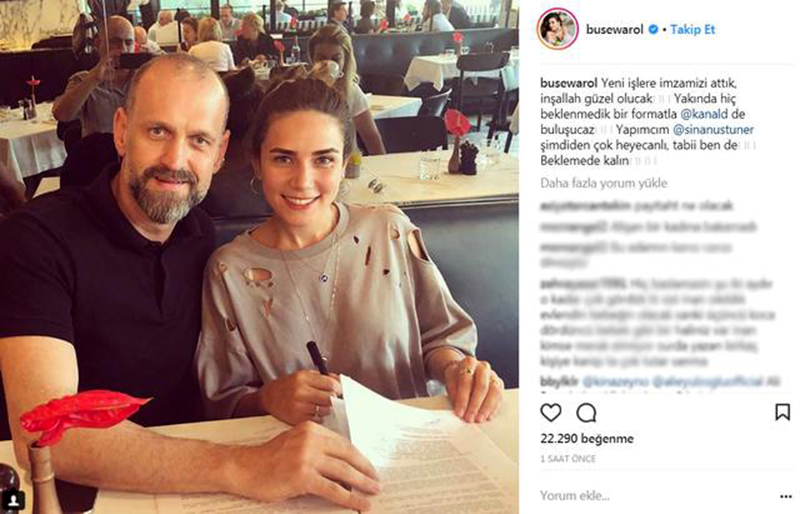Load more comments with Daha fazla yorum yükle
800x514 pixels.
click(604, 183)
